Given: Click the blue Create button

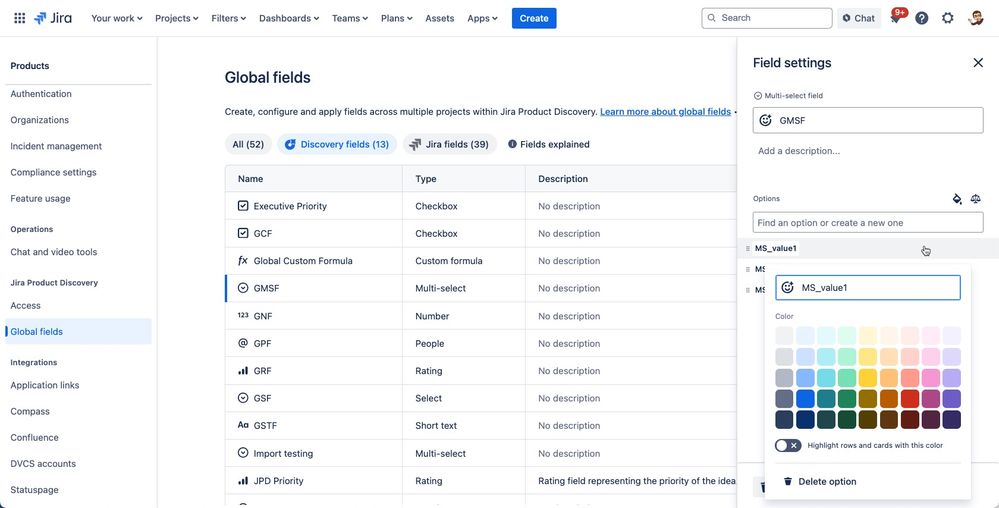Looking at the screenshot, I should point(534,18).
